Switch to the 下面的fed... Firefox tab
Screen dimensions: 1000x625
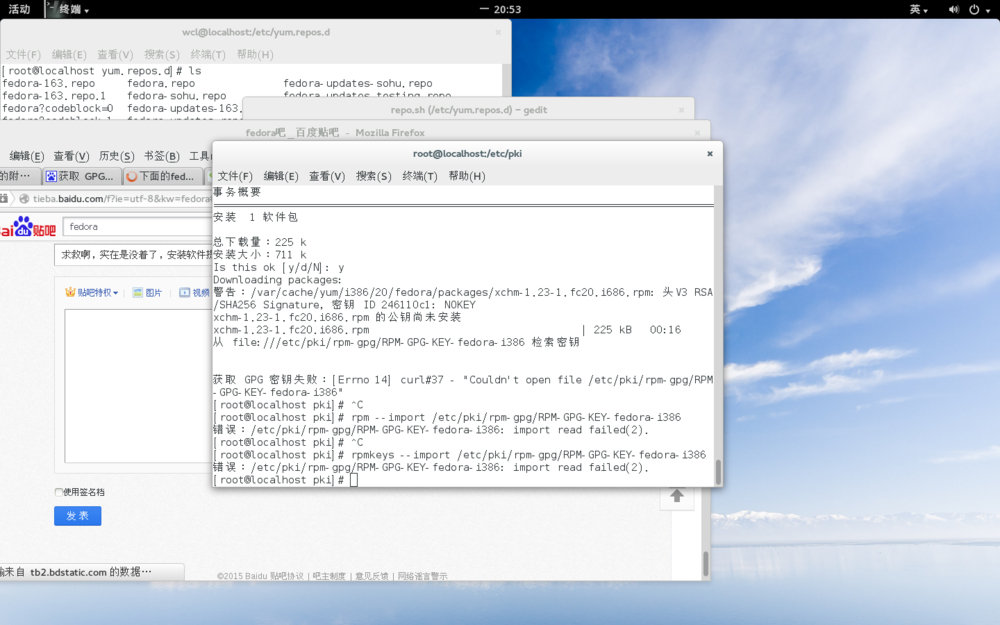[x=163, y=176]
